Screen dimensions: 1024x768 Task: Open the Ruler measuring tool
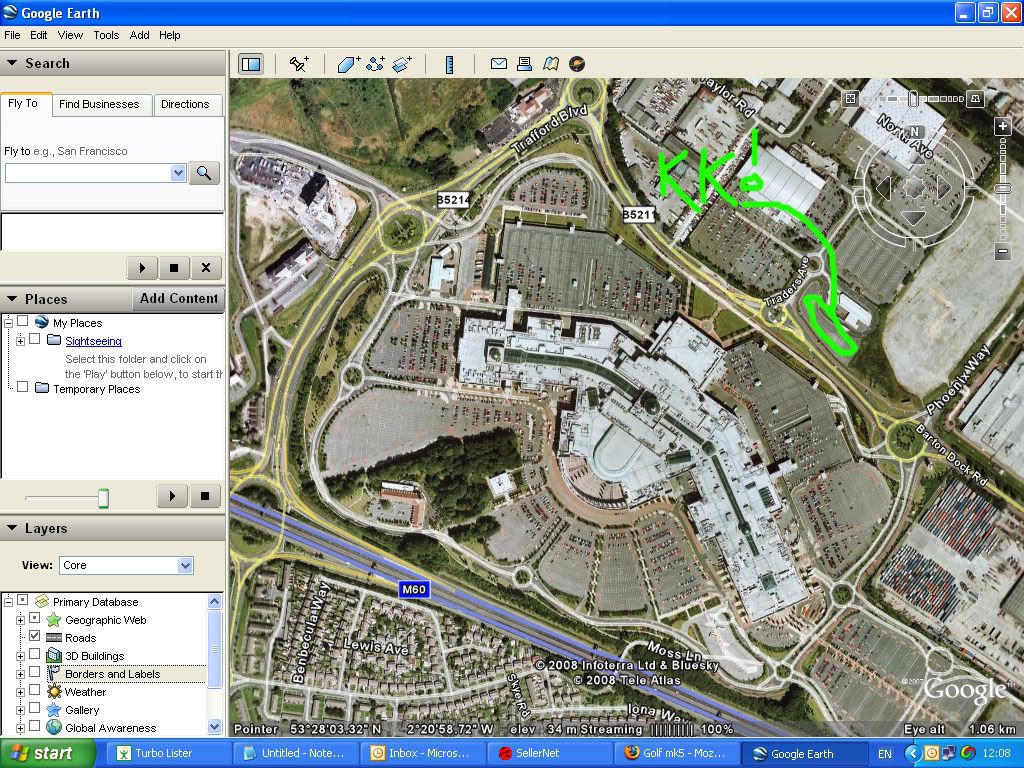[449, 64]
